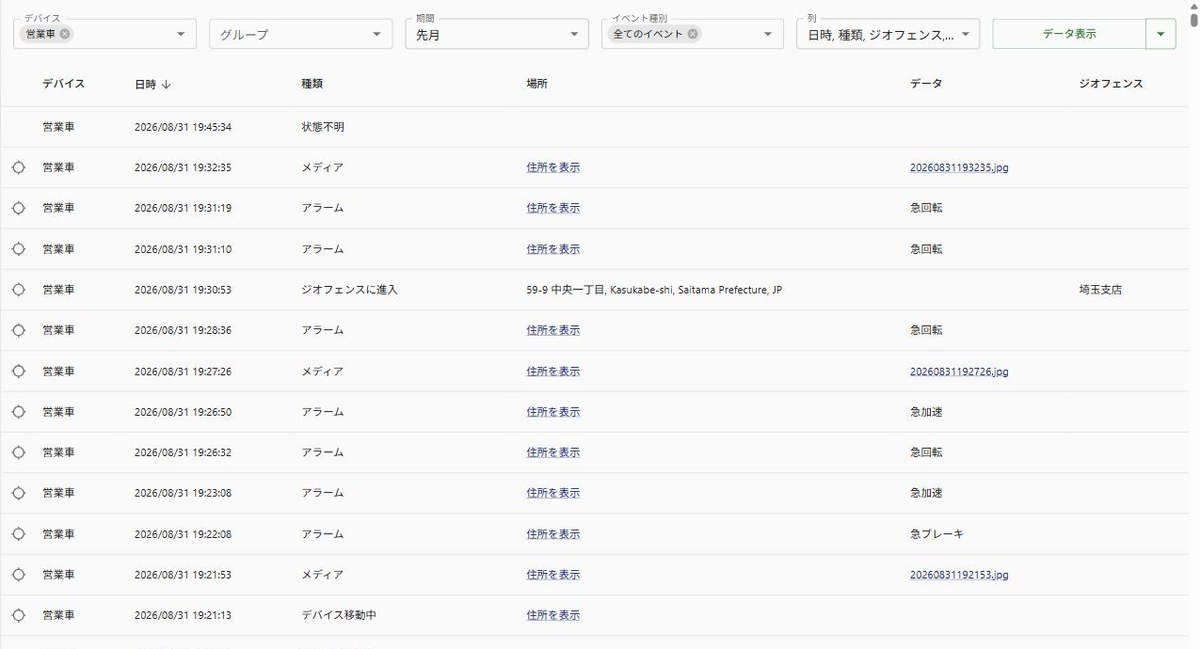Select the 2026/08/31 19:22:08 timestamp
Viewport: 1200px width, 649px height.
click(x=183, y=534)
